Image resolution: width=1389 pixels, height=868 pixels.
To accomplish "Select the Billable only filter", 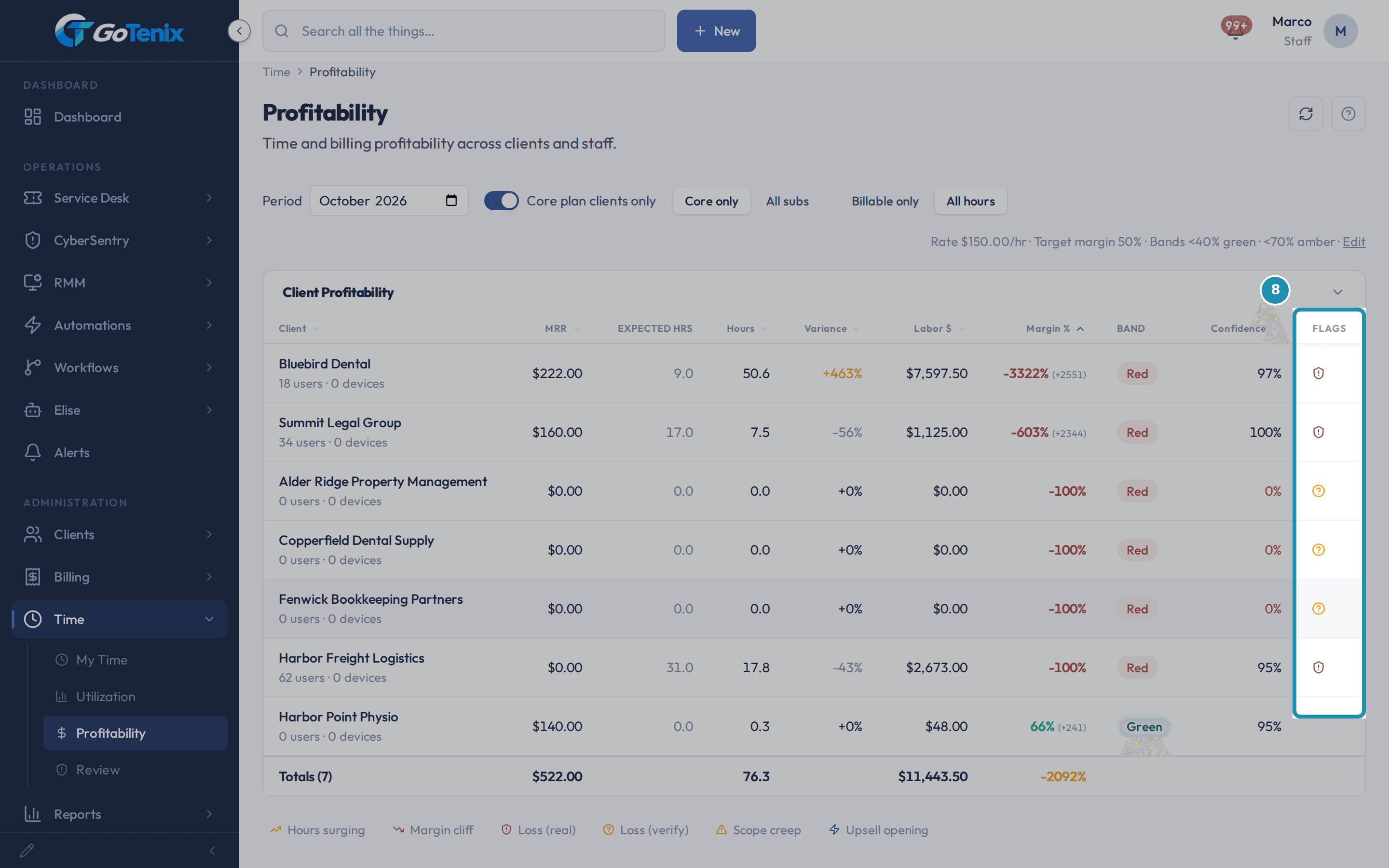I will pyautogui.click(x=885, y=201).
